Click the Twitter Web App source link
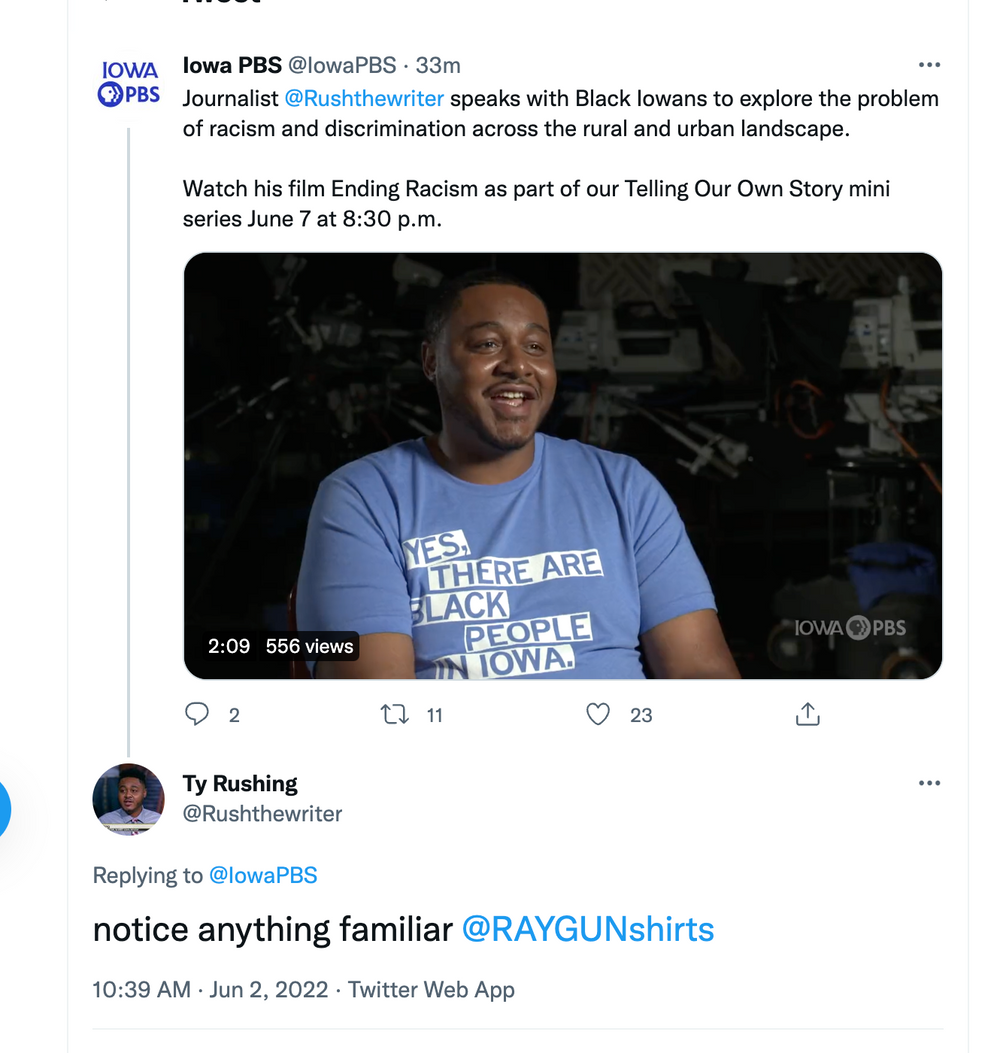The image size is (1000, 1053). [430, 990]
